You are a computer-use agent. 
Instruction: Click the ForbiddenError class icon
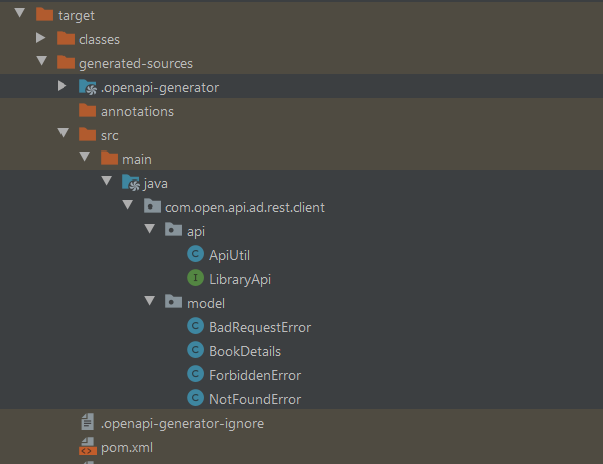[195, 374]
